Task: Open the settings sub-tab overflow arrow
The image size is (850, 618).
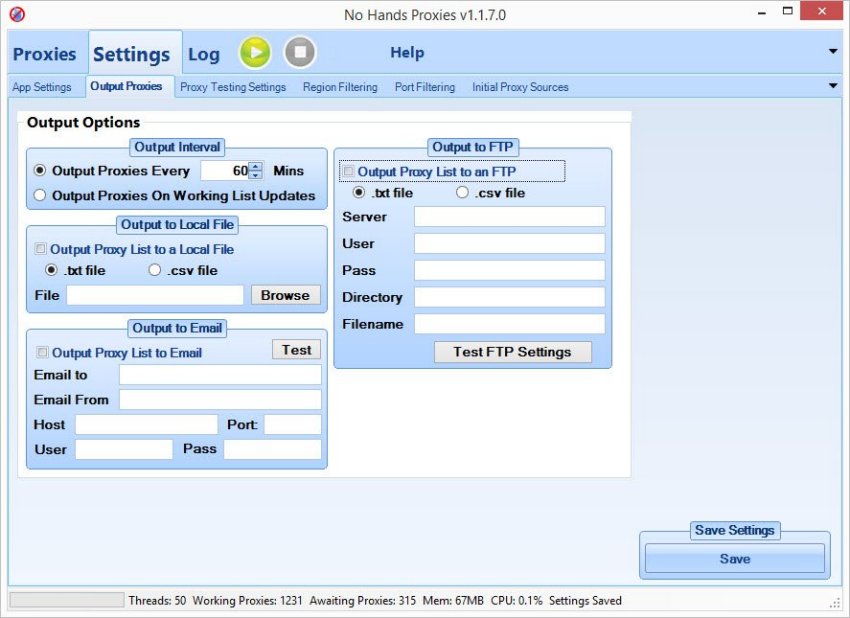Action: [833, 86]
